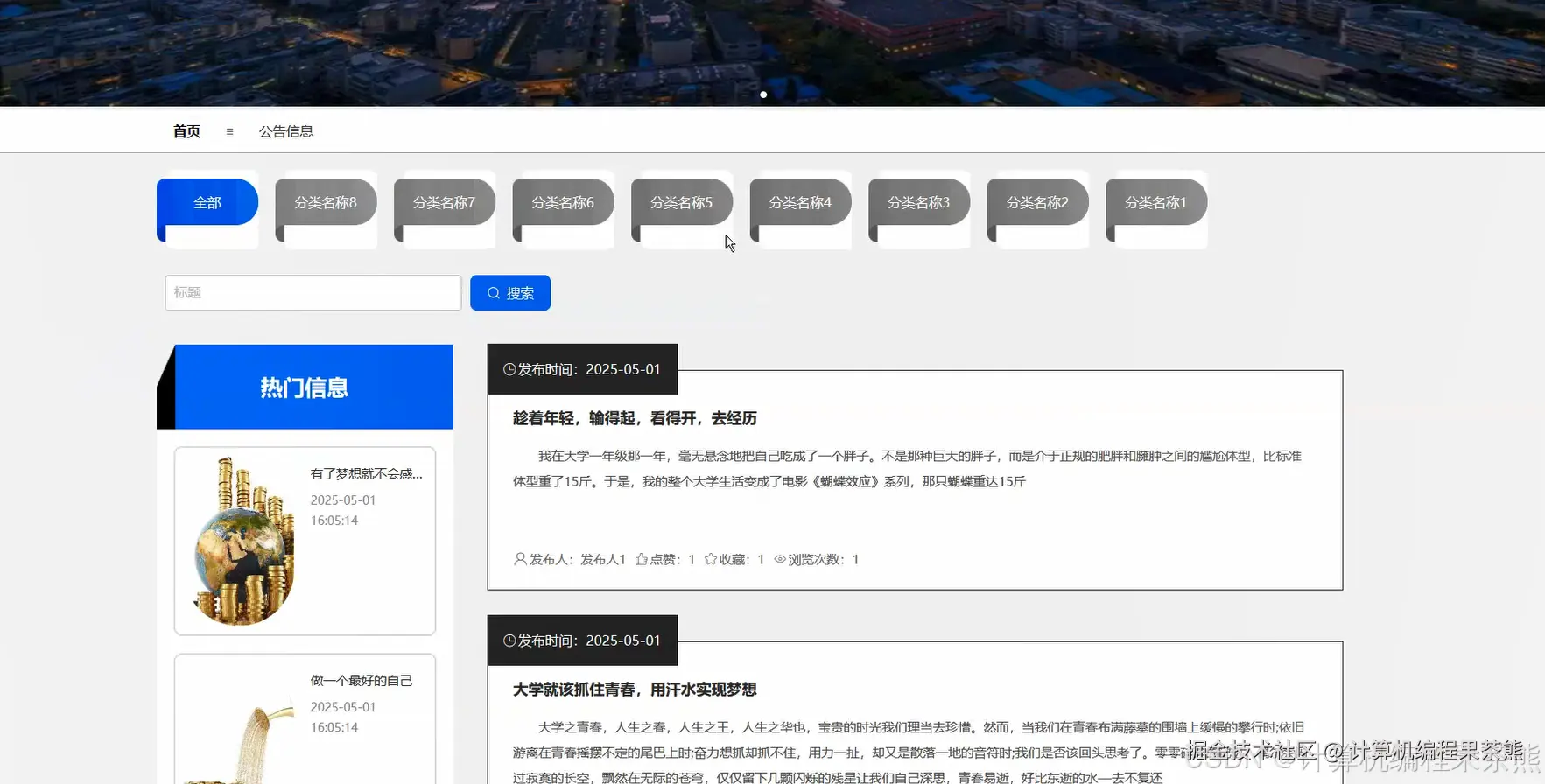Click the first post excerpt paragraph
The image size is (1545, 784).
pos(908,468)
